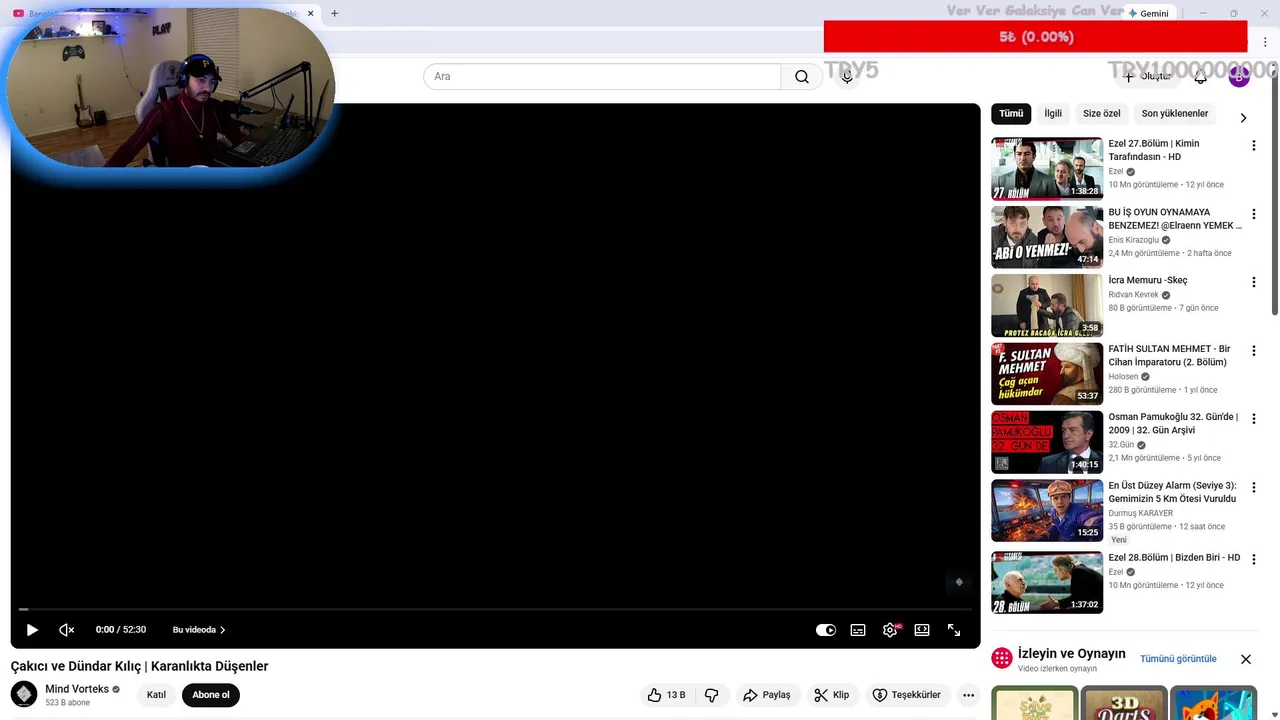
Task: Open 'En Üst Düzey Alarm' video title
Action: (1172, 492)
